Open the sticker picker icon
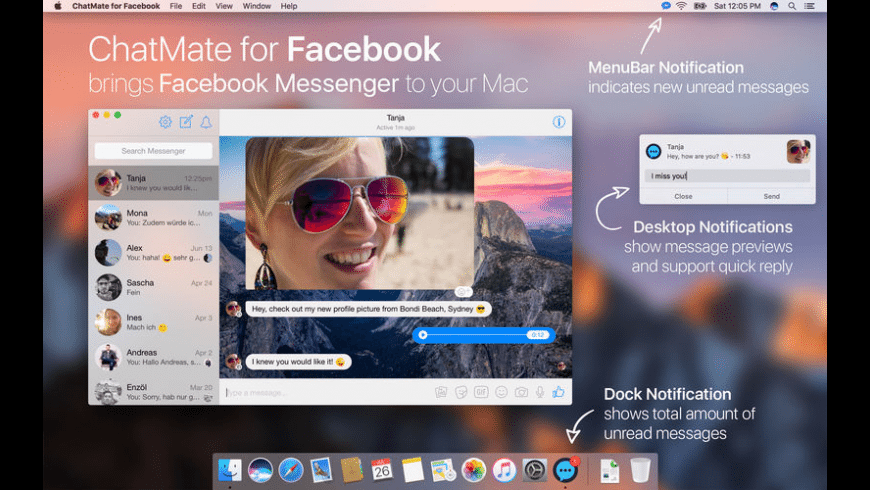The image size is (870, 490). tap(461, 392)
